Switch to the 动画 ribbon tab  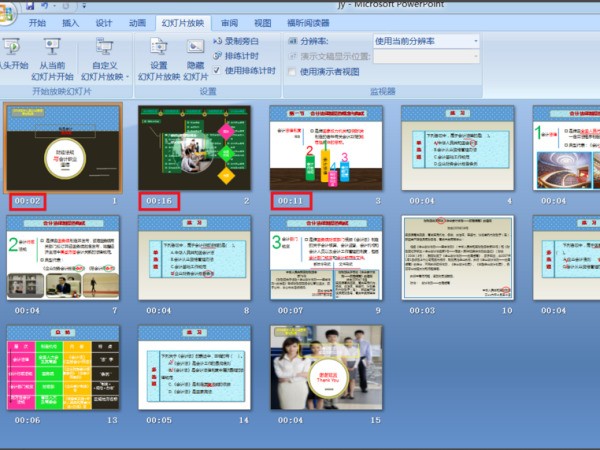point(137,22)
